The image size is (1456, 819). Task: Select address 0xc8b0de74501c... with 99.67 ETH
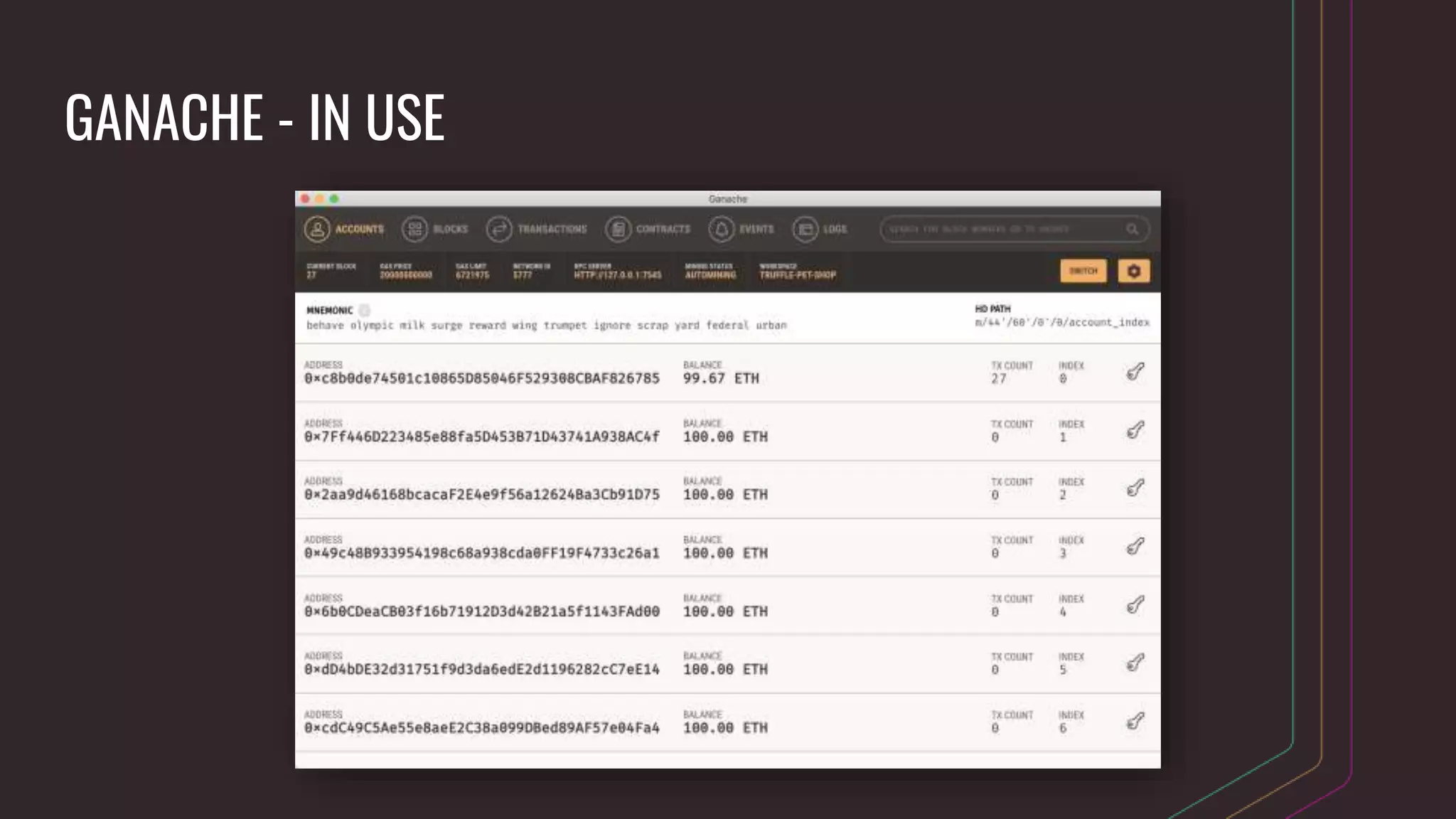coord(481,378)
